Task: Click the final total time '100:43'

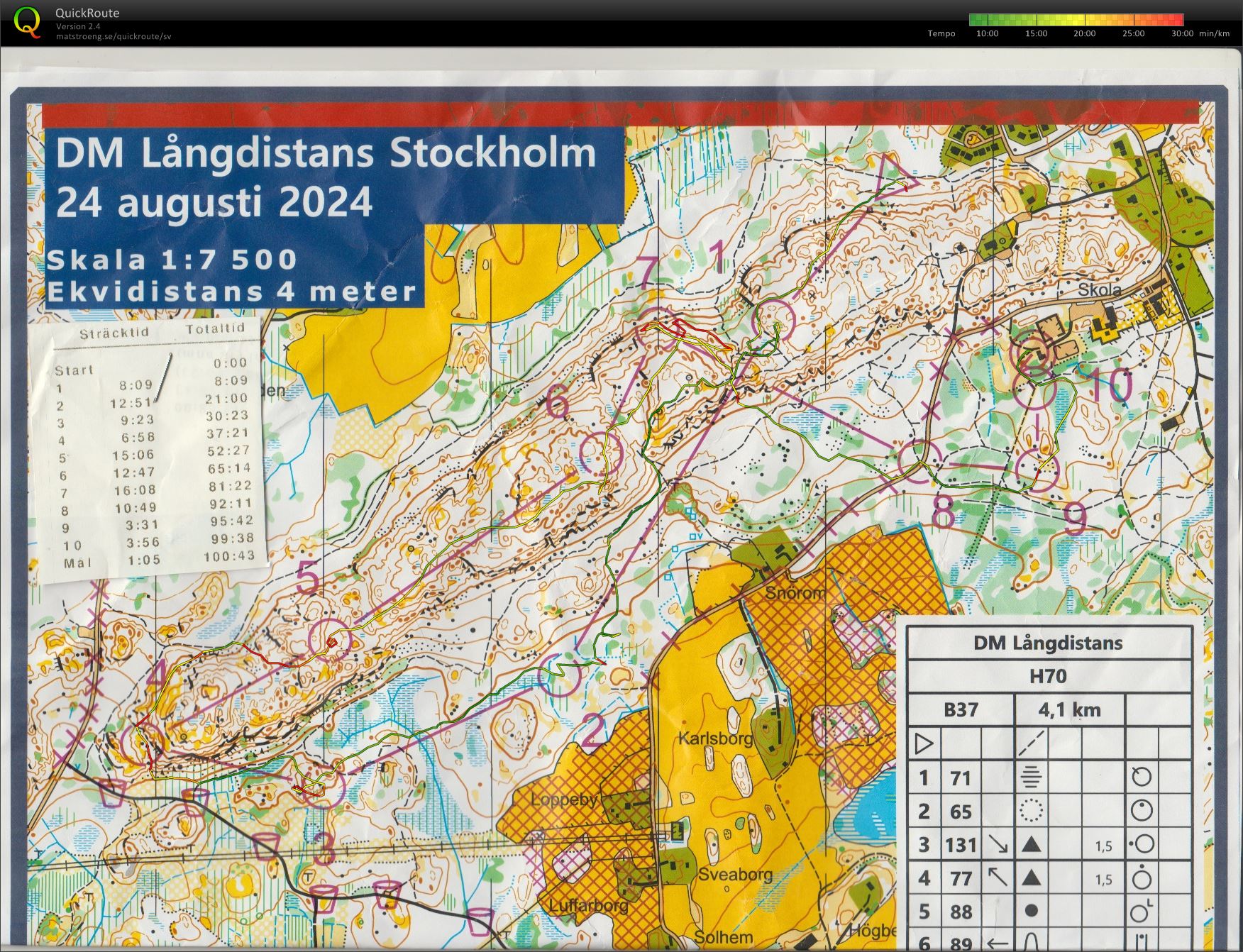Action: point(228,556)
